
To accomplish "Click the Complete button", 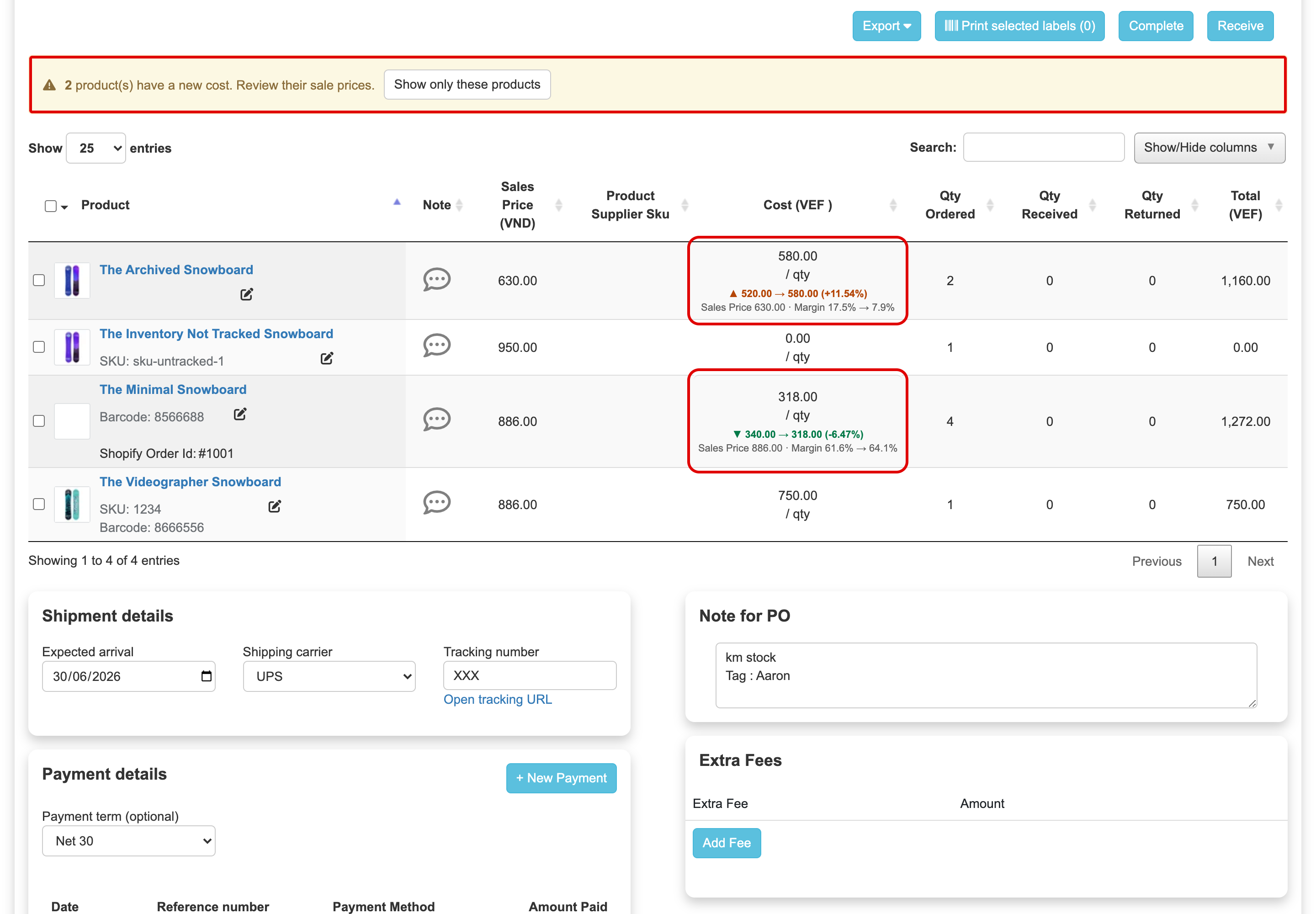I will [1155, 26].
